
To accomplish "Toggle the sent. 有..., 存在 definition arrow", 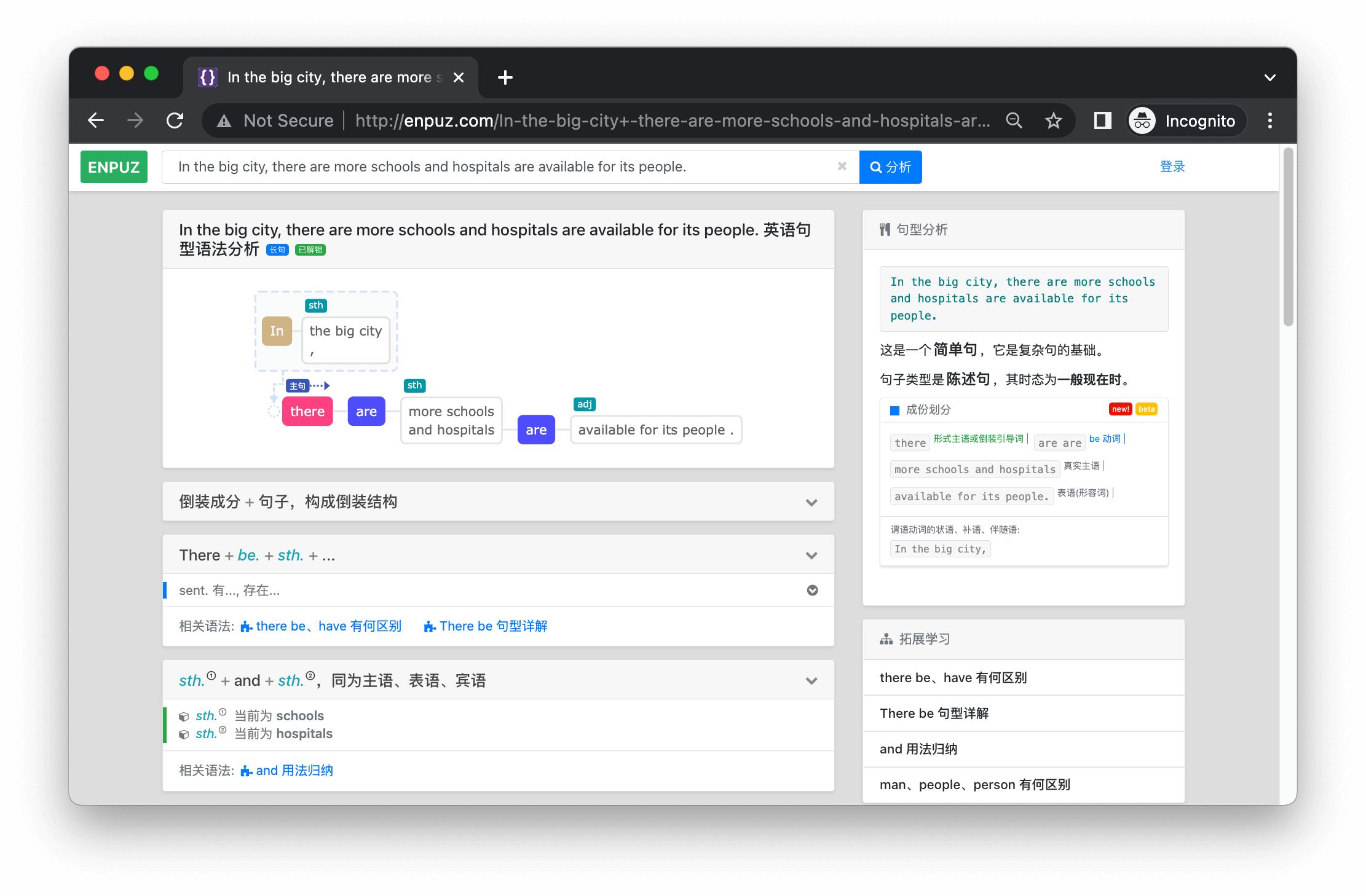I will point(812,591).
